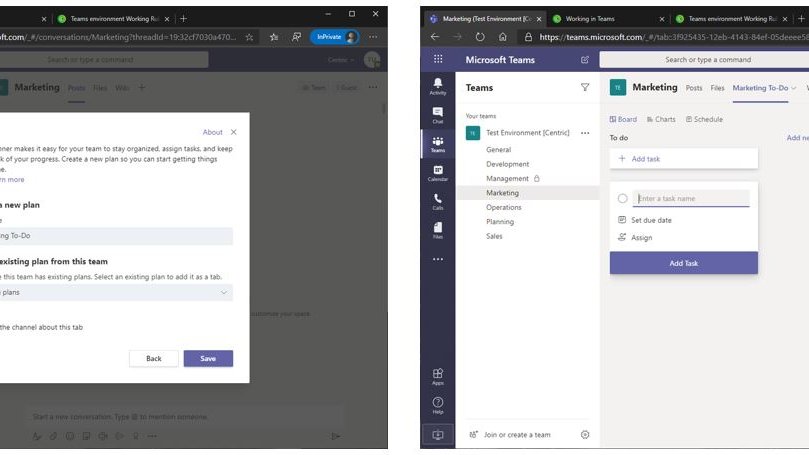Open Schedule view in Planner
Screen dimensions: 809x455
704,119
